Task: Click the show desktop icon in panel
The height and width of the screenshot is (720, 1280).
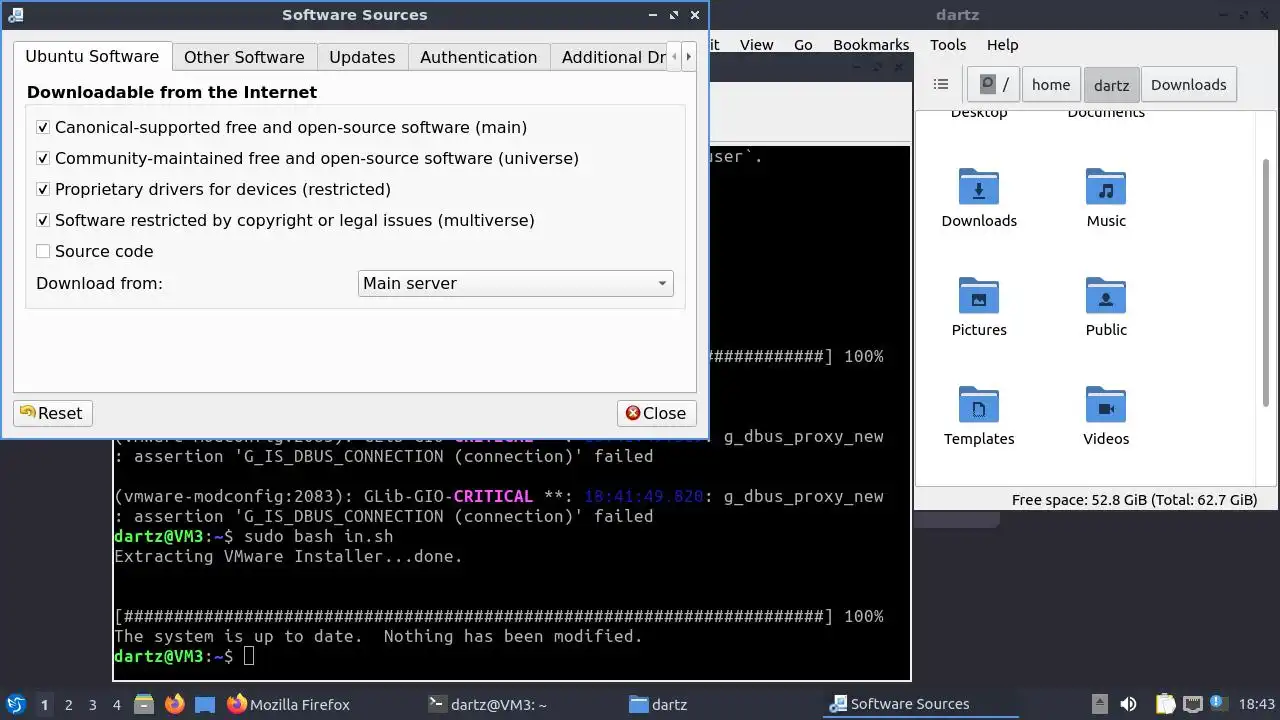Action: pyautogui.click(x=205, y=704)
